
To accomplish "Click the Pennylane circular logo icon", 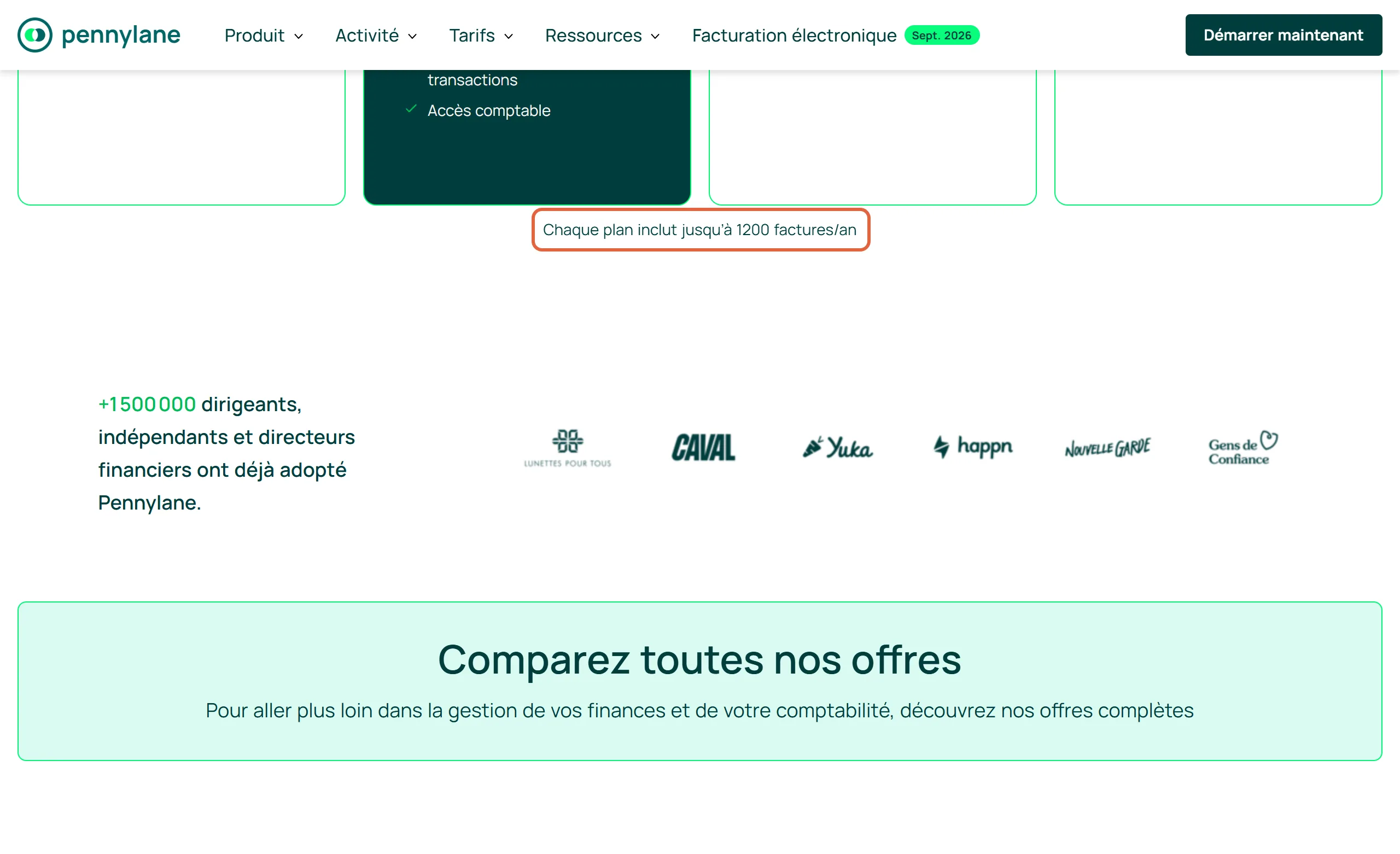I will click(34, 35).
